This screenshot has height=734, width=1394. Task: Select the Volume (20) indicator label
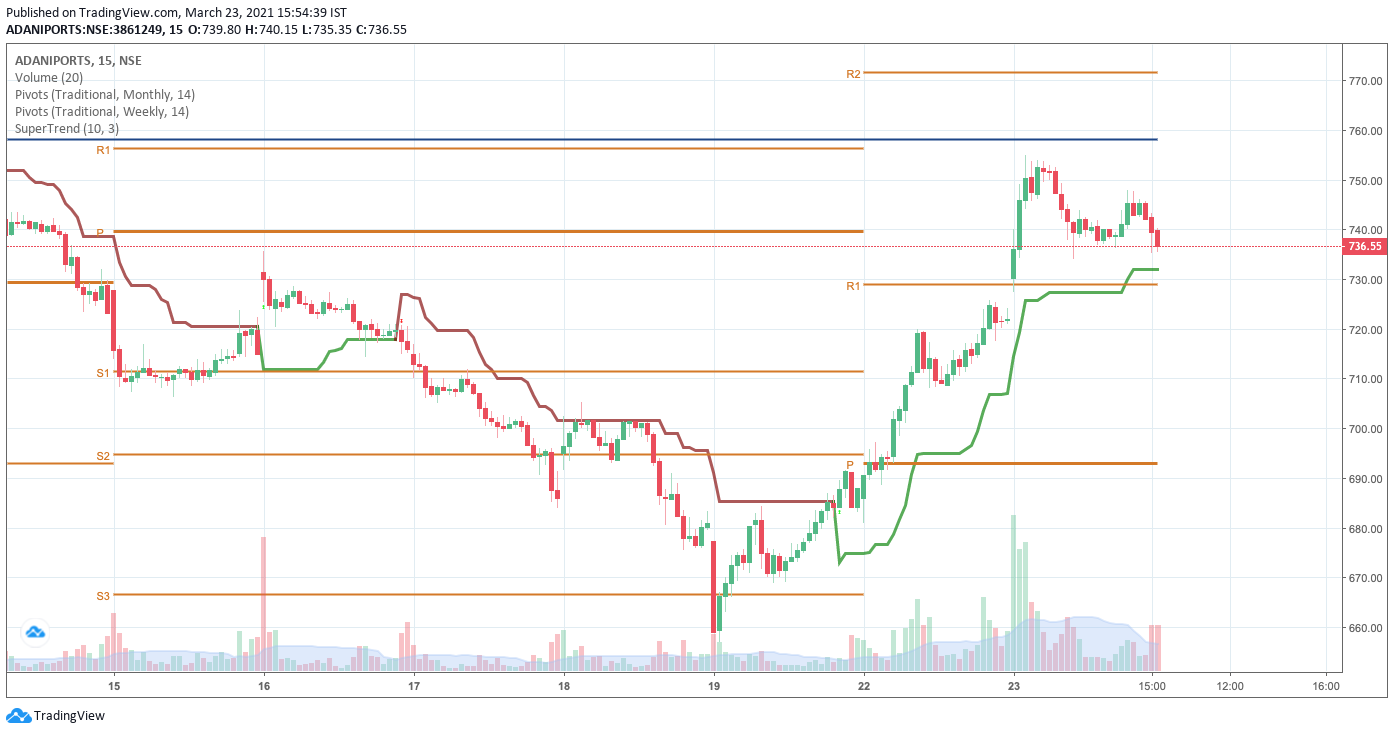(49, 78)
